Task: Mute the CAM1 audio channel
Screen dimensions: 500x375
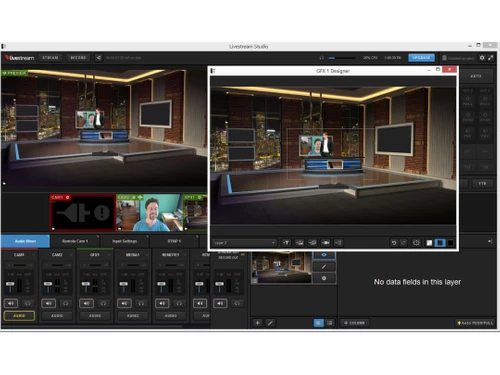Action: (x=11, y=303)
